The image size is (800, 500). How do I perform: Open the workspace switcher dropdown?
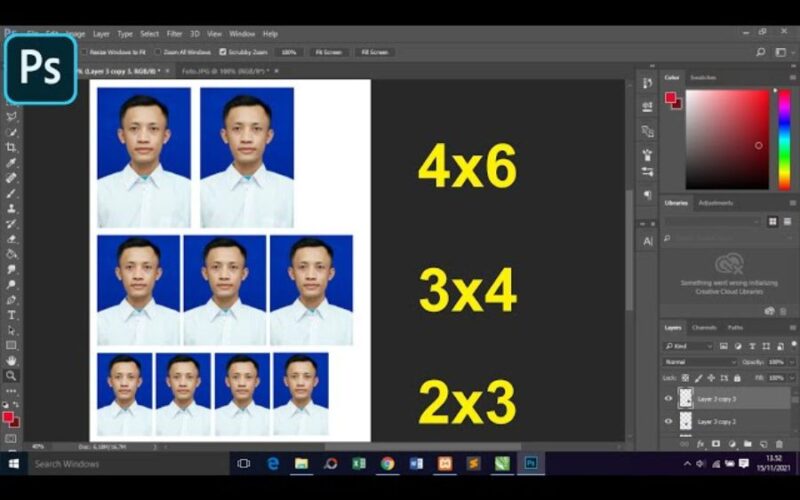click(x=783, y=52)
